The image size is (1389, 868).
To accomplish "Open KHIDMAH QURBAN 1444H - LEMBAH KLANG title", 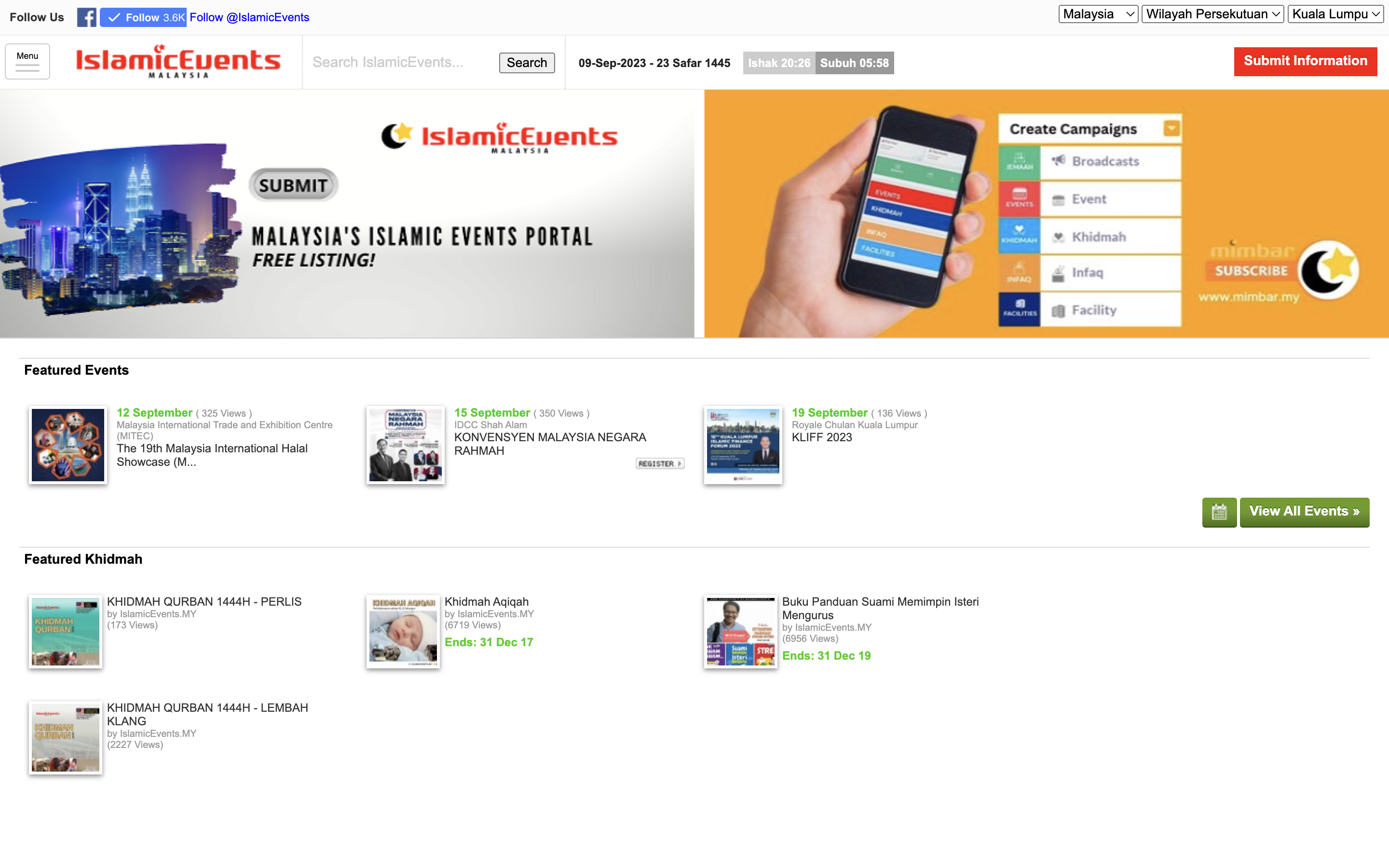I will coord(207,714).
